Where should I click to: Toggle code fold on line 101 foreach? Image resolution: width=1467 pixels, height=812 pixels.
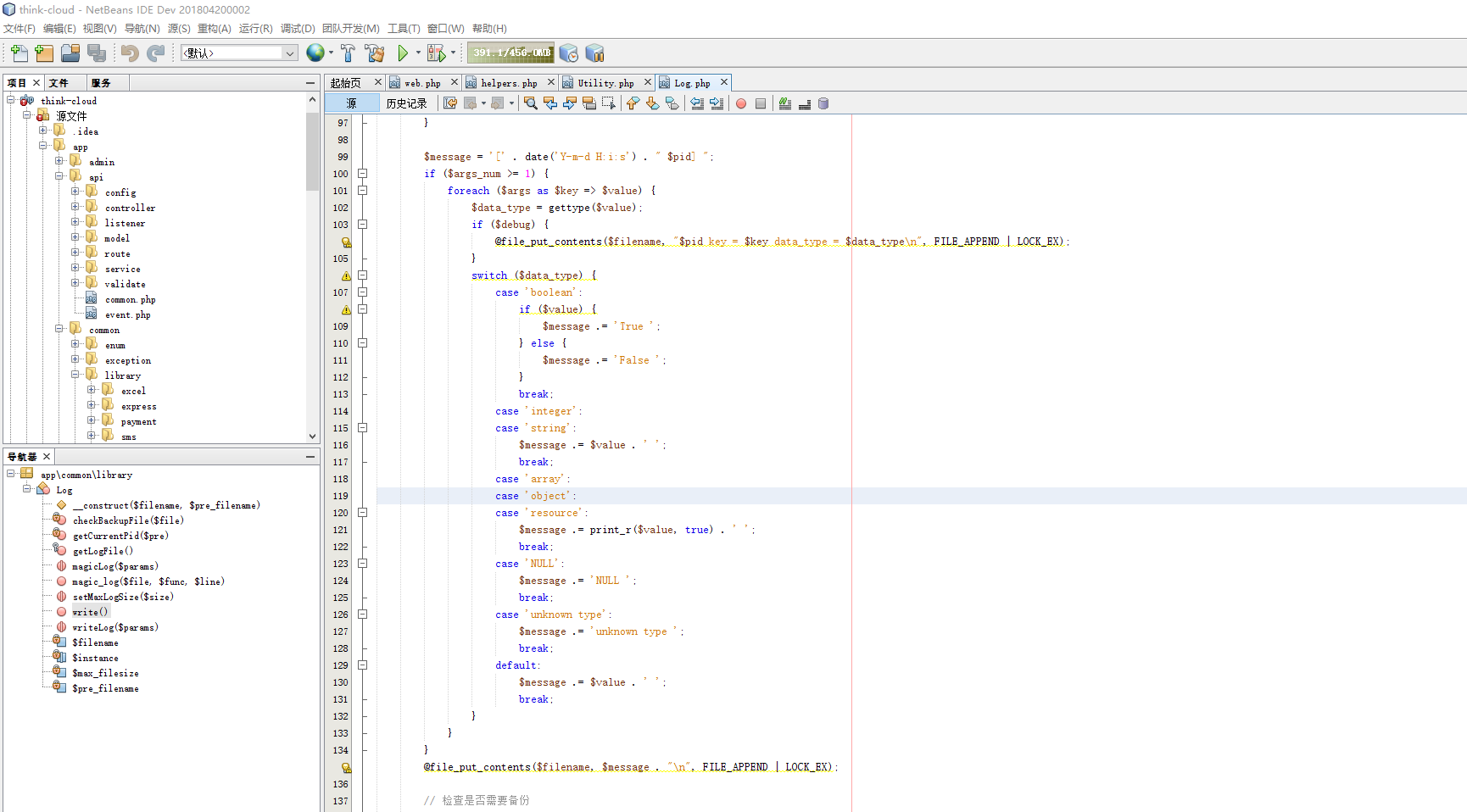pyautogui.click(x=362, y=190)
